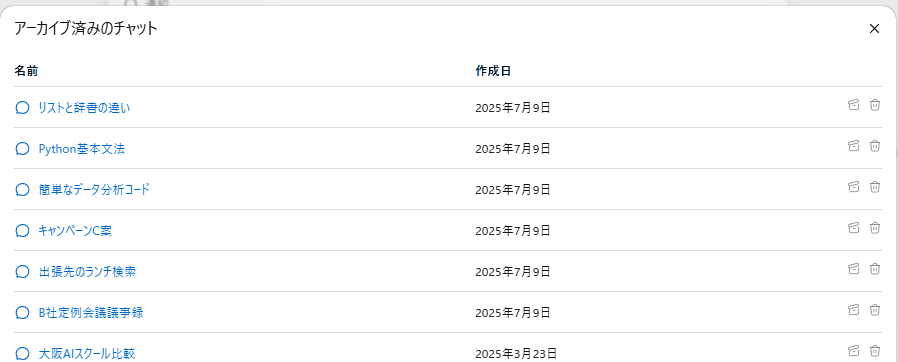The width and height of the screenshot is (898, 362).
Task: Unarchive the 簡単なデータ分析コード chat
Action: pos(853,187)
